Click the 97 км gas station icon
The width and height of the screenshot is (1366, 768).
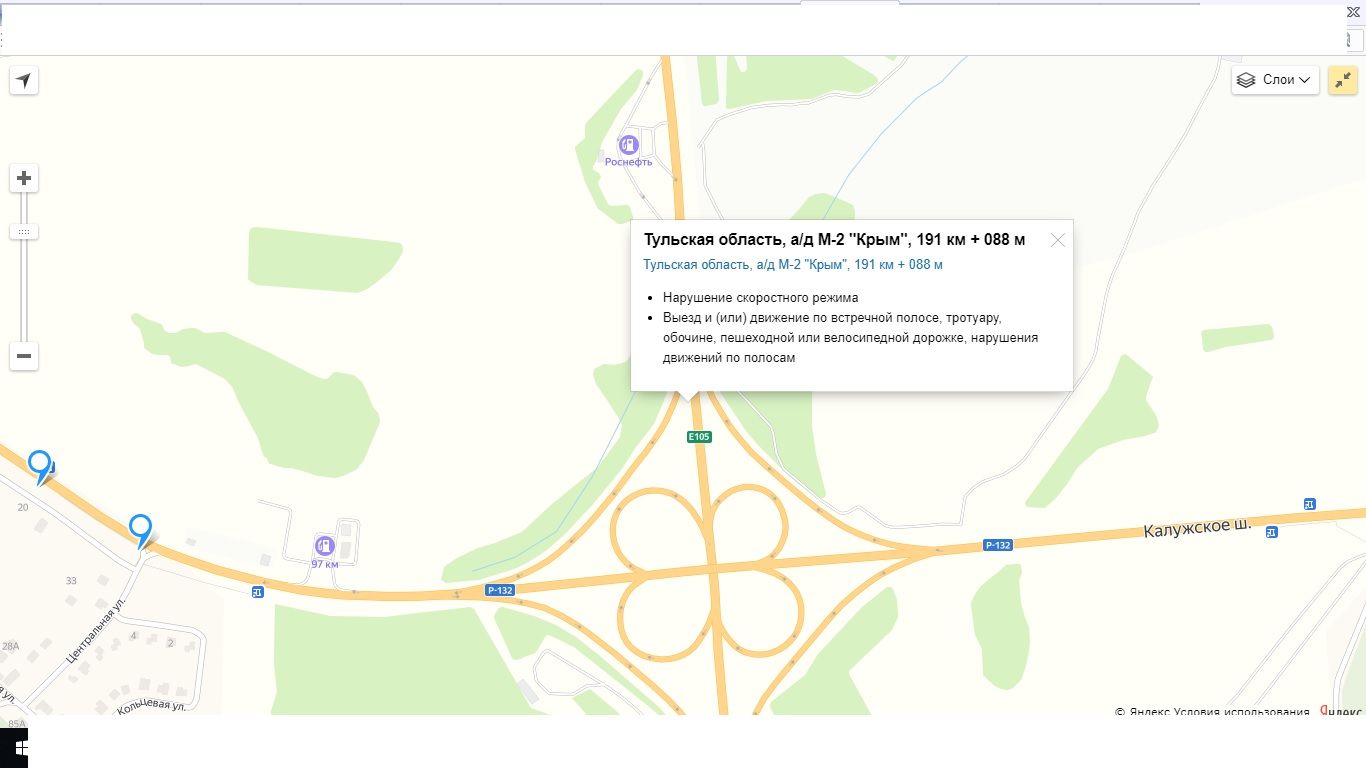coord(324,546)
